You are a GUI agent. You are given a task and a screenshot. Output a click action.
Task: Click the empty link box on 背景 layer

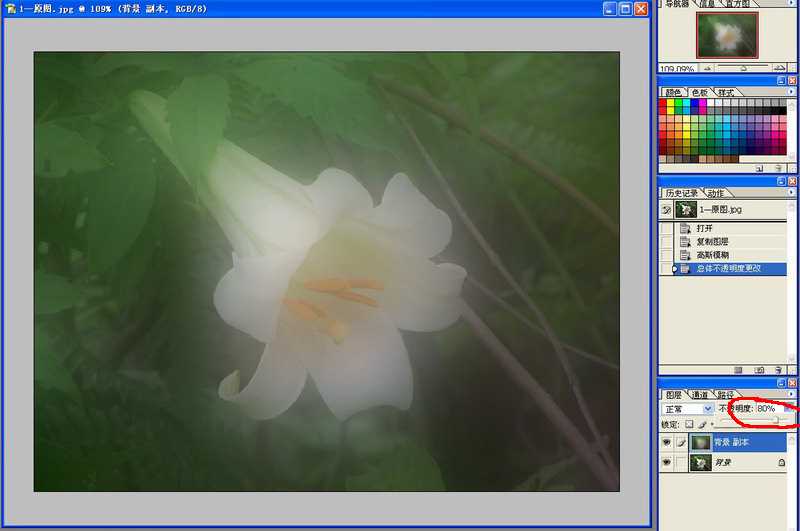681,463
